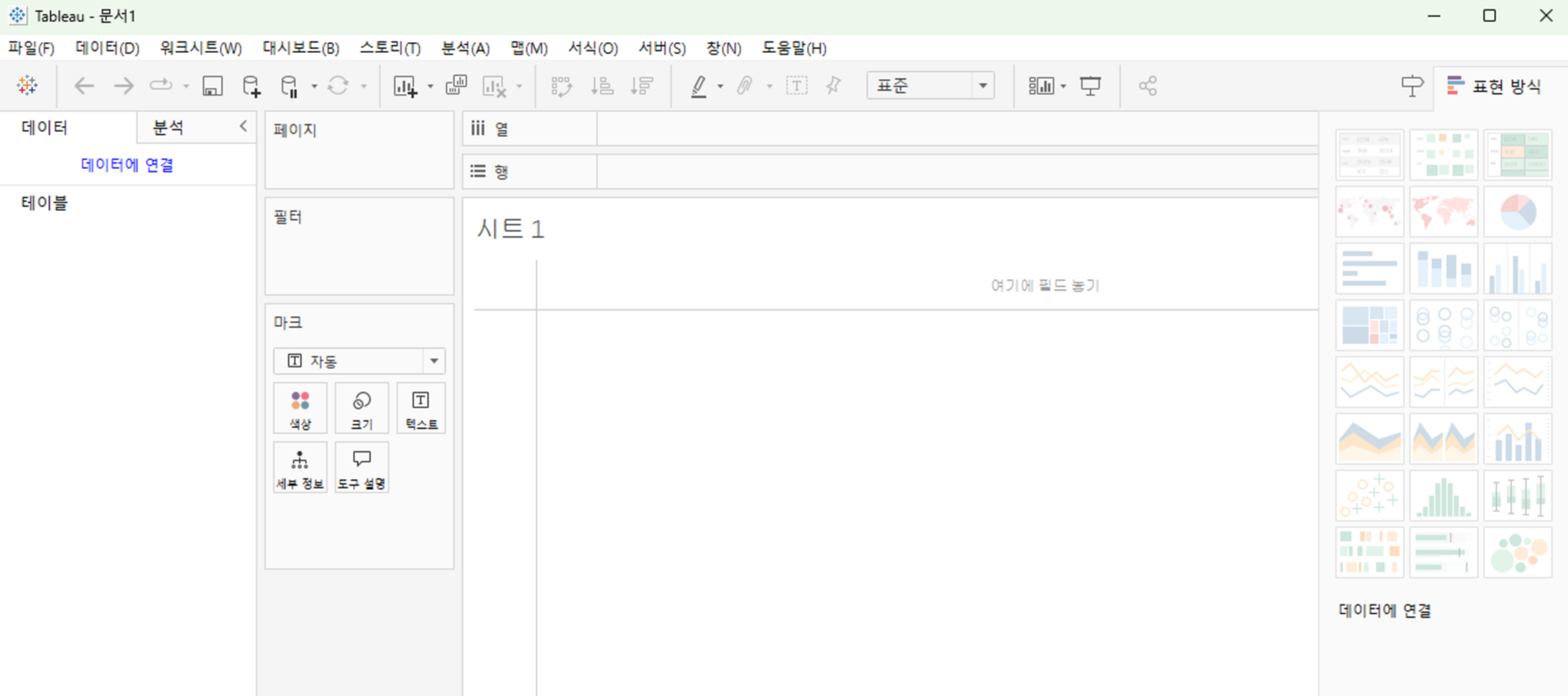Open the 분석(A) menu
This screenshot has width=1568, height=696.
465,48
